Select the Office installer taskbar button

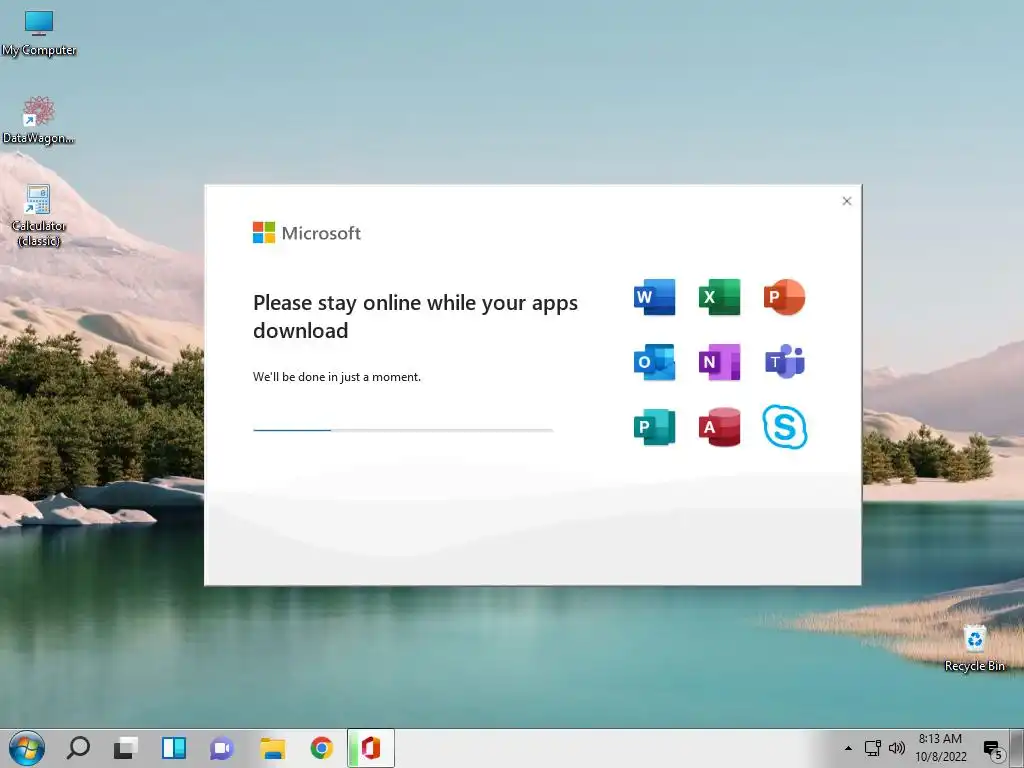(x=370, y=748)
